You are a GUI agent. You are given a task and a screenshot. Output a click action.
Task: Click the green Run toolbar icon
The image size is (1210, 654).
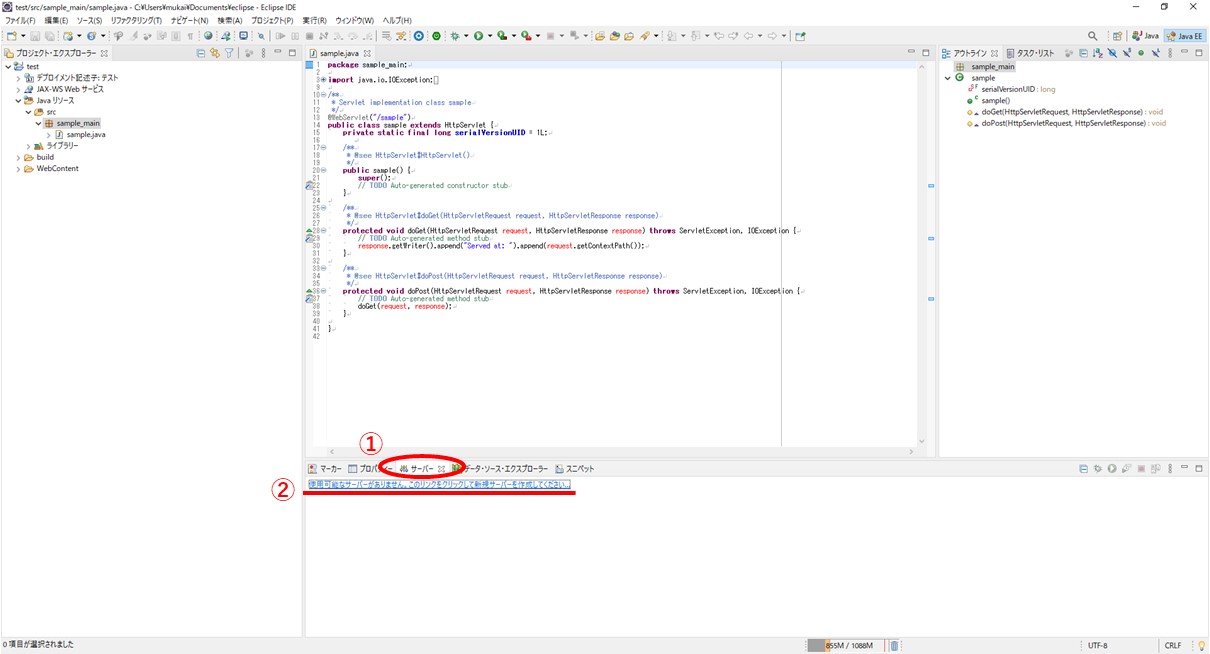[x=477, y=36]
